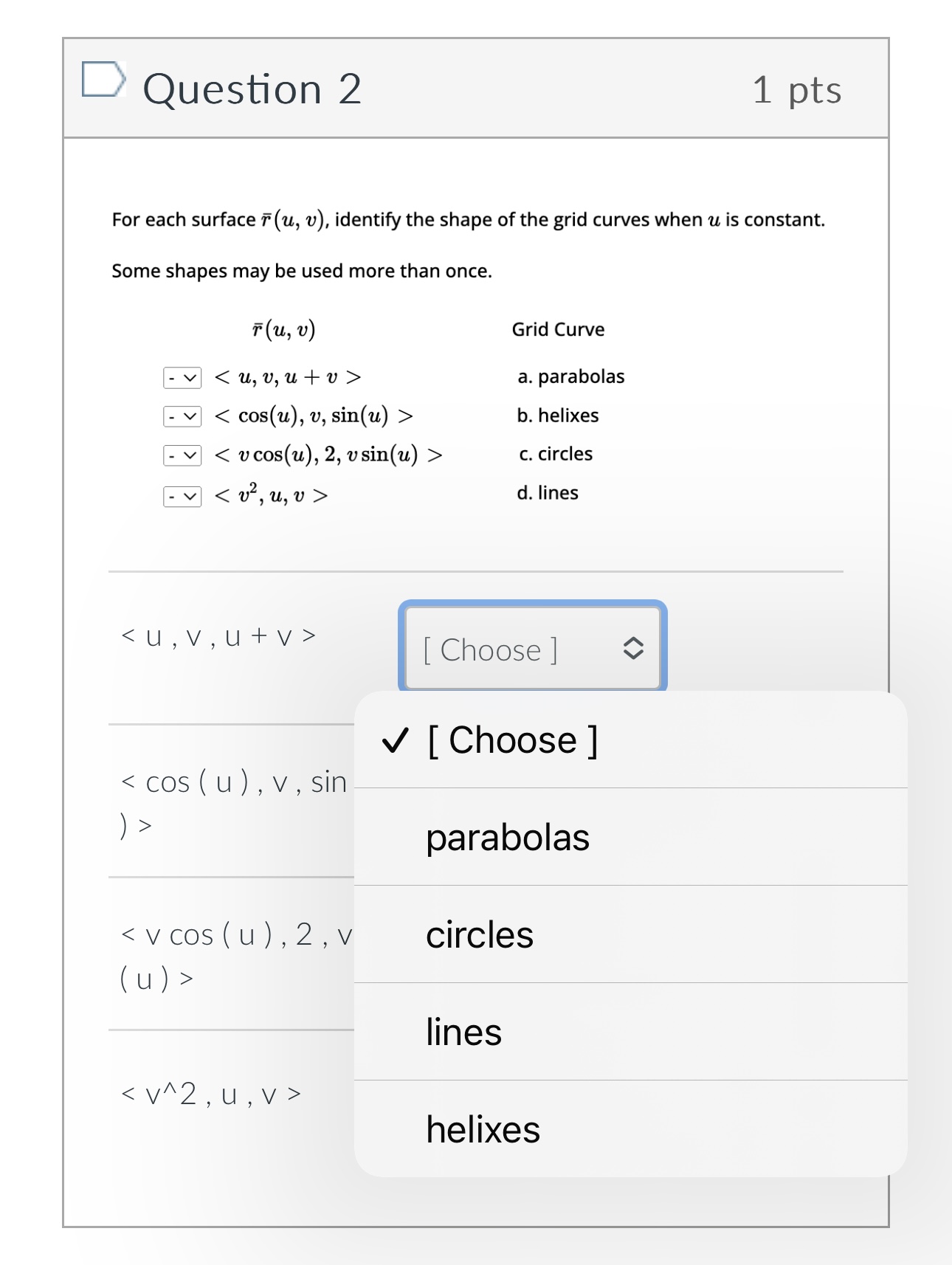Select lines from the open dropdown
This screenshot has height=1265, width=952.
coord(463,1032)
